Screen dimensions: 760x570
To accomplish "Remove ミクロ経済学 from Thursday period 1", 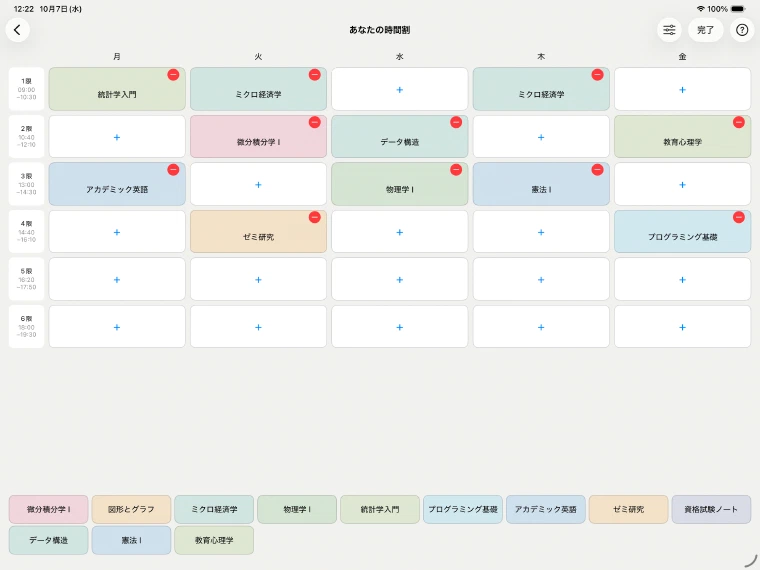I will point(597,75).
